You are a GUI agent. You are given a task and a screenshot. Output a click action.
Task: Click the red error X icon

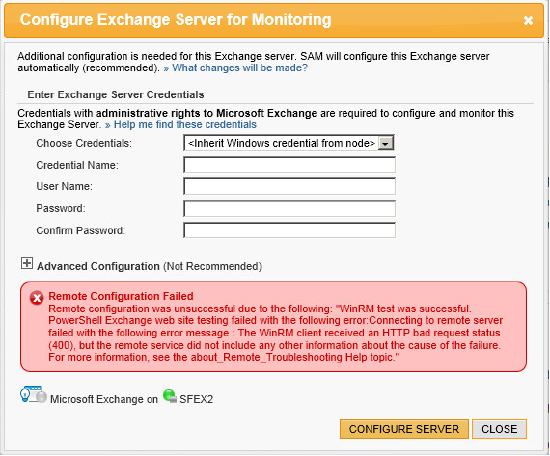(x=36, y=298)
